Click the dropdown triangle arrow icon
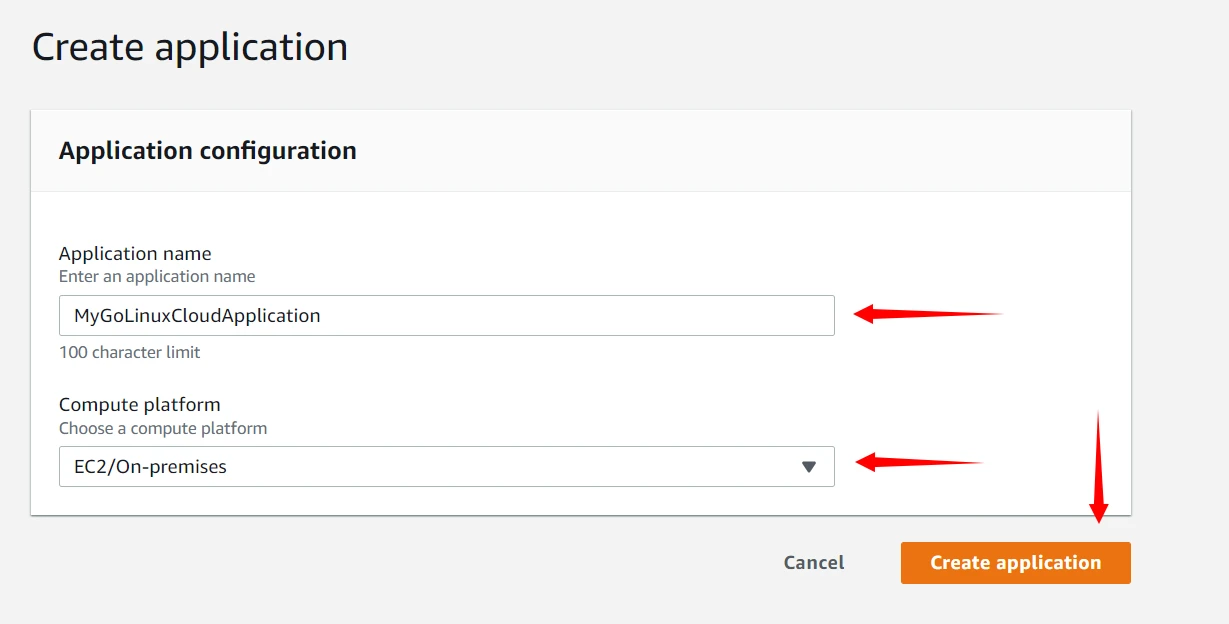Image resolution: width=1229 pixels, height=624 pixels. pyautogui.click(x=809, y=467)
